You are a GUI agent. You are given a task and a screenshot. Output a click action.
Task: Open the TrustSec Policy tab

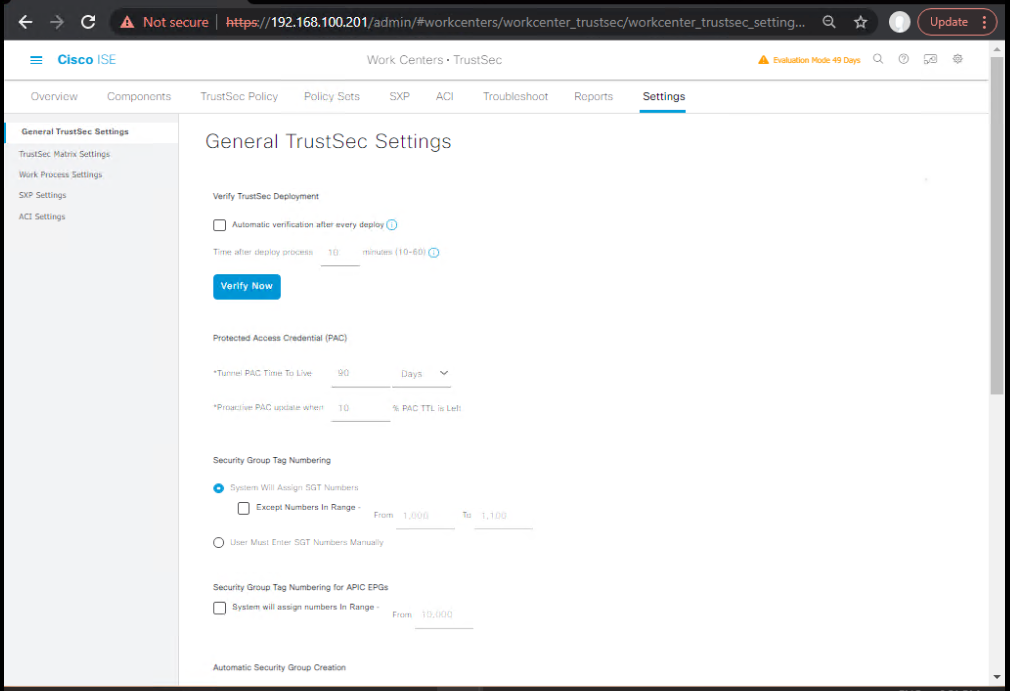click(239, 97)
